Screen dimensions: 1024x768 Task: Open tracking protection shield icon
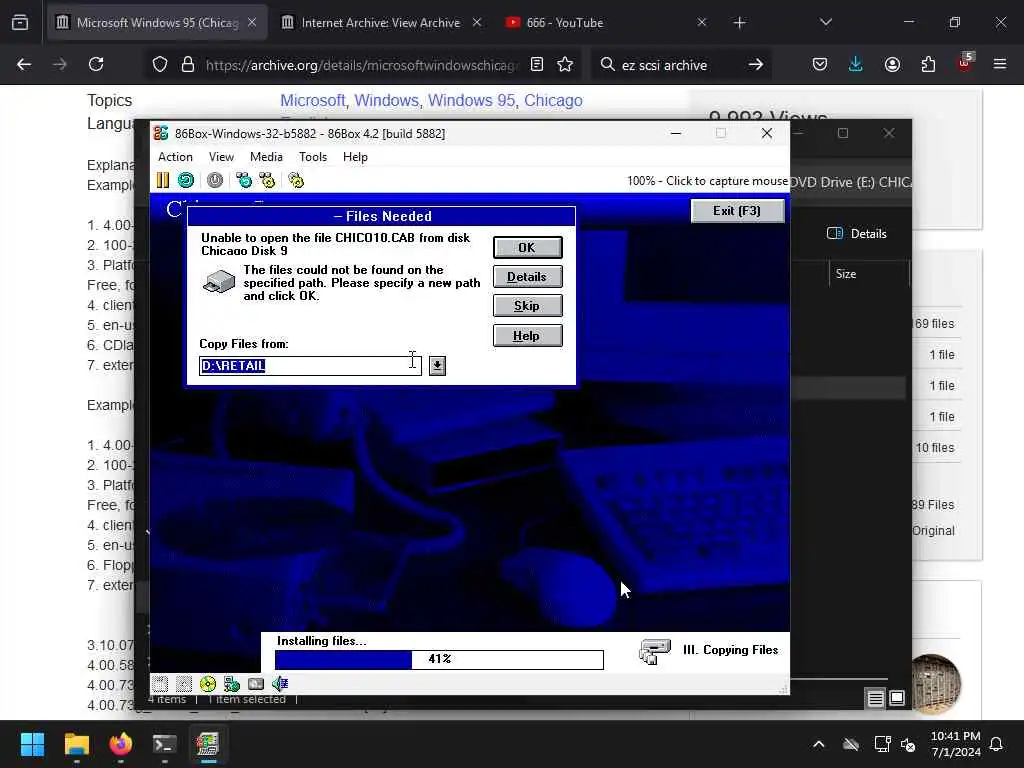click(x=160, y=65)
